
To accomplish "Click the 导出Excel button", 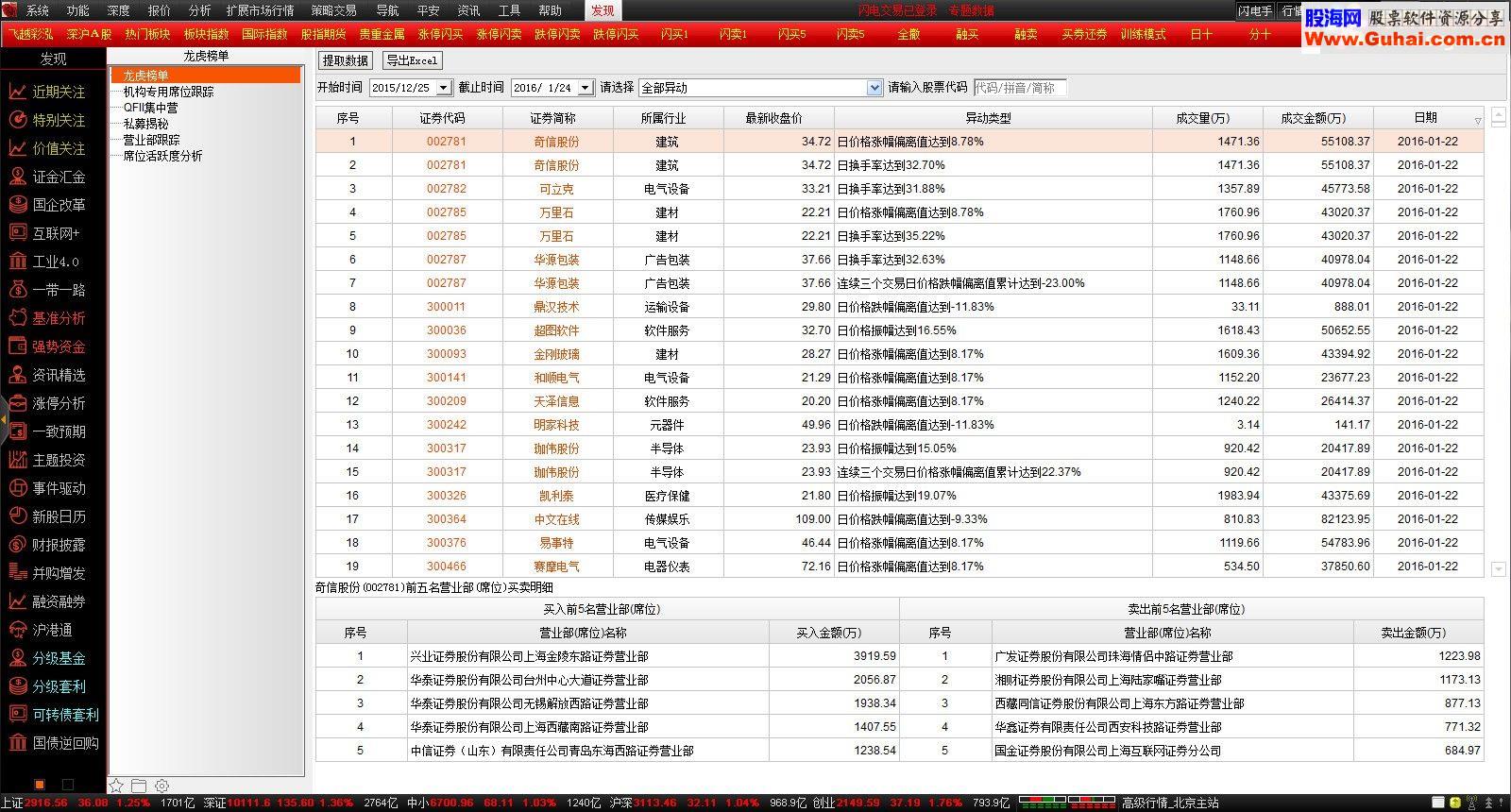I will (412, 60).
